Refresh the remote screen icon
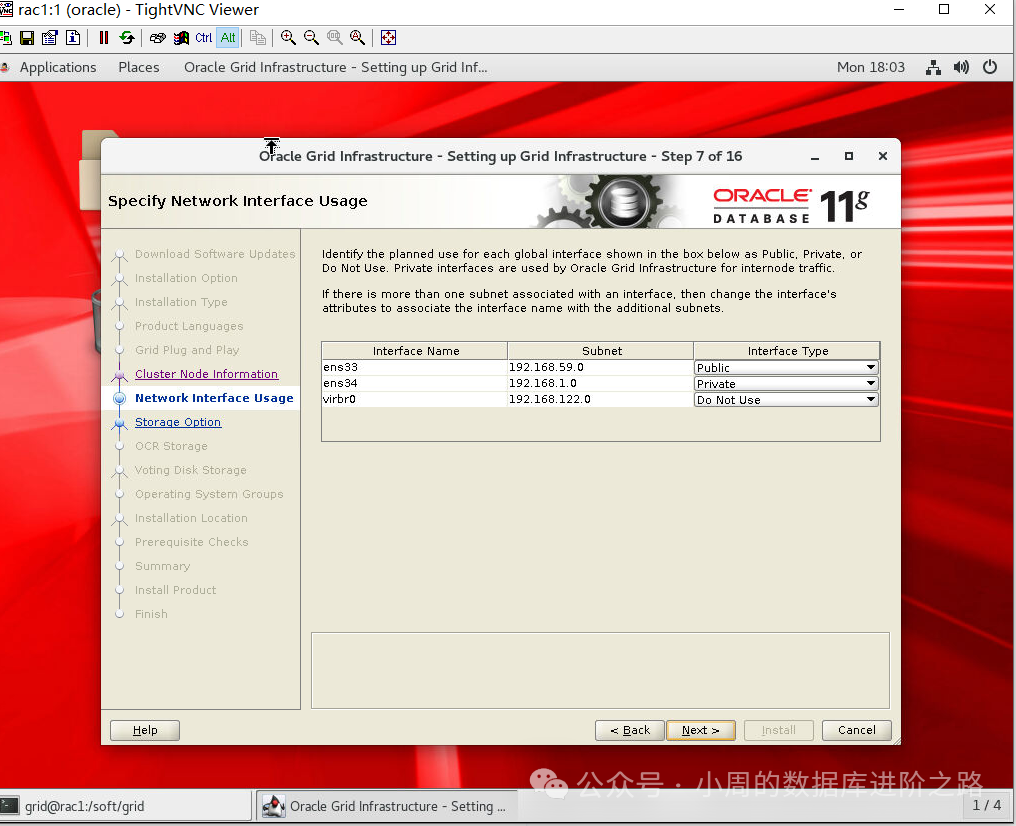The width and height of the screenshot is (1016, 826). (x=127, y=38)
